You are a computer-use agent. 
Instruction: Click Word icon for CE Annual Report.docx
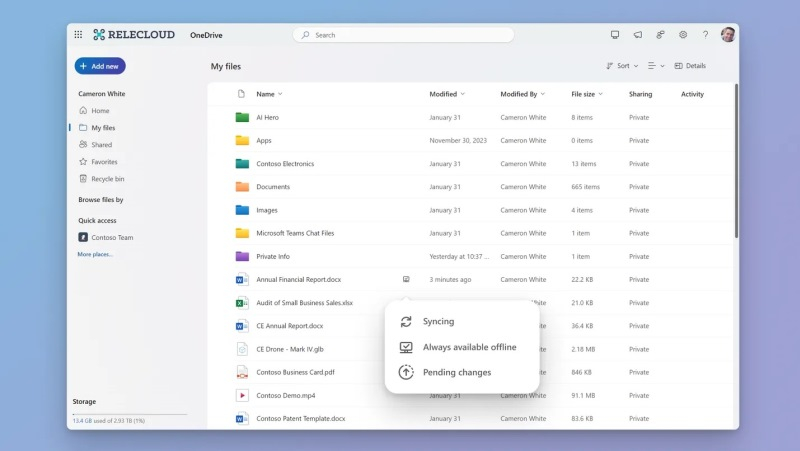[242, 326]
